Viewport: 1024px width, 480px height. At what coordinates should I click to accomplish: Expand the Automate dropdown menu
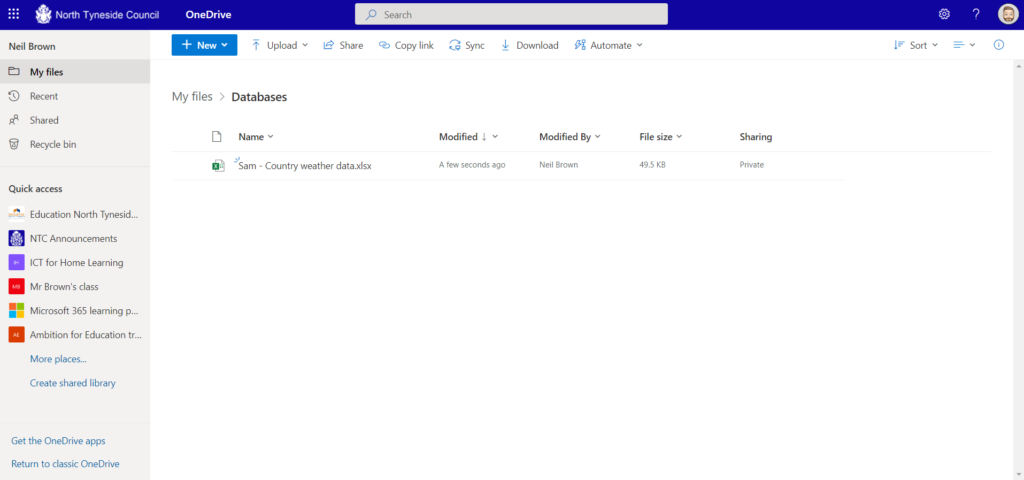[608, 45]
